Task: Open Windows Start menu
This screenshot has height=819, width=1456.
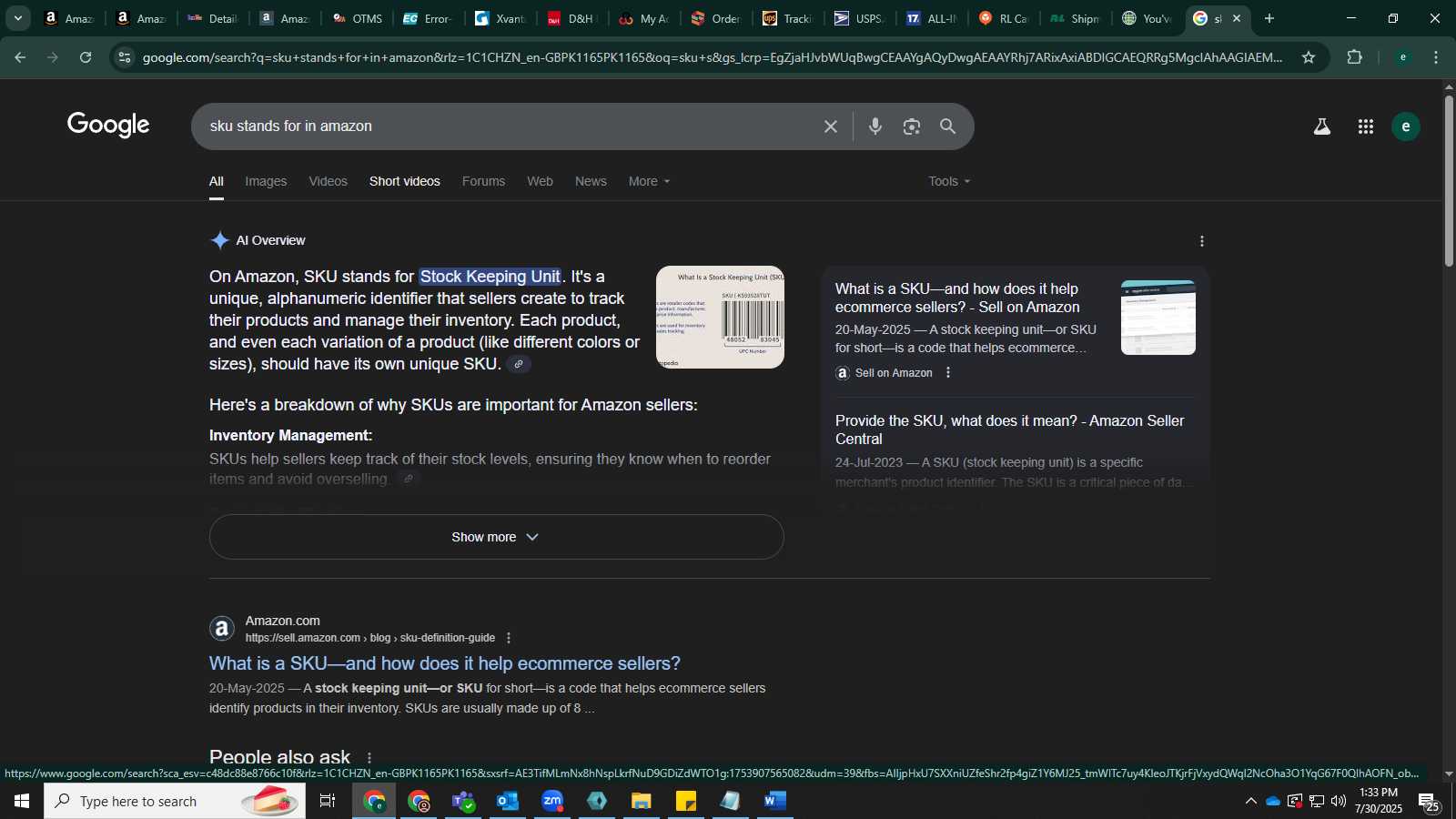Action: tap(22, 801)
